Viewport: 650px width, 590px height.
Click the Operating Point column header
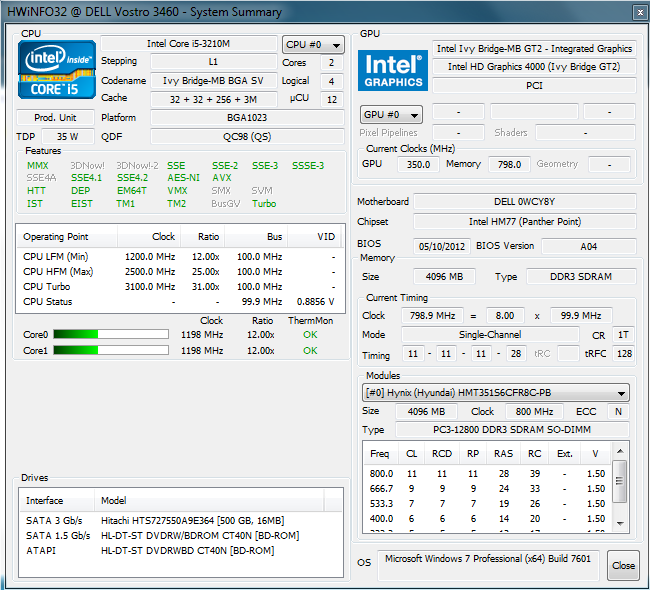(x=67, y=237)
